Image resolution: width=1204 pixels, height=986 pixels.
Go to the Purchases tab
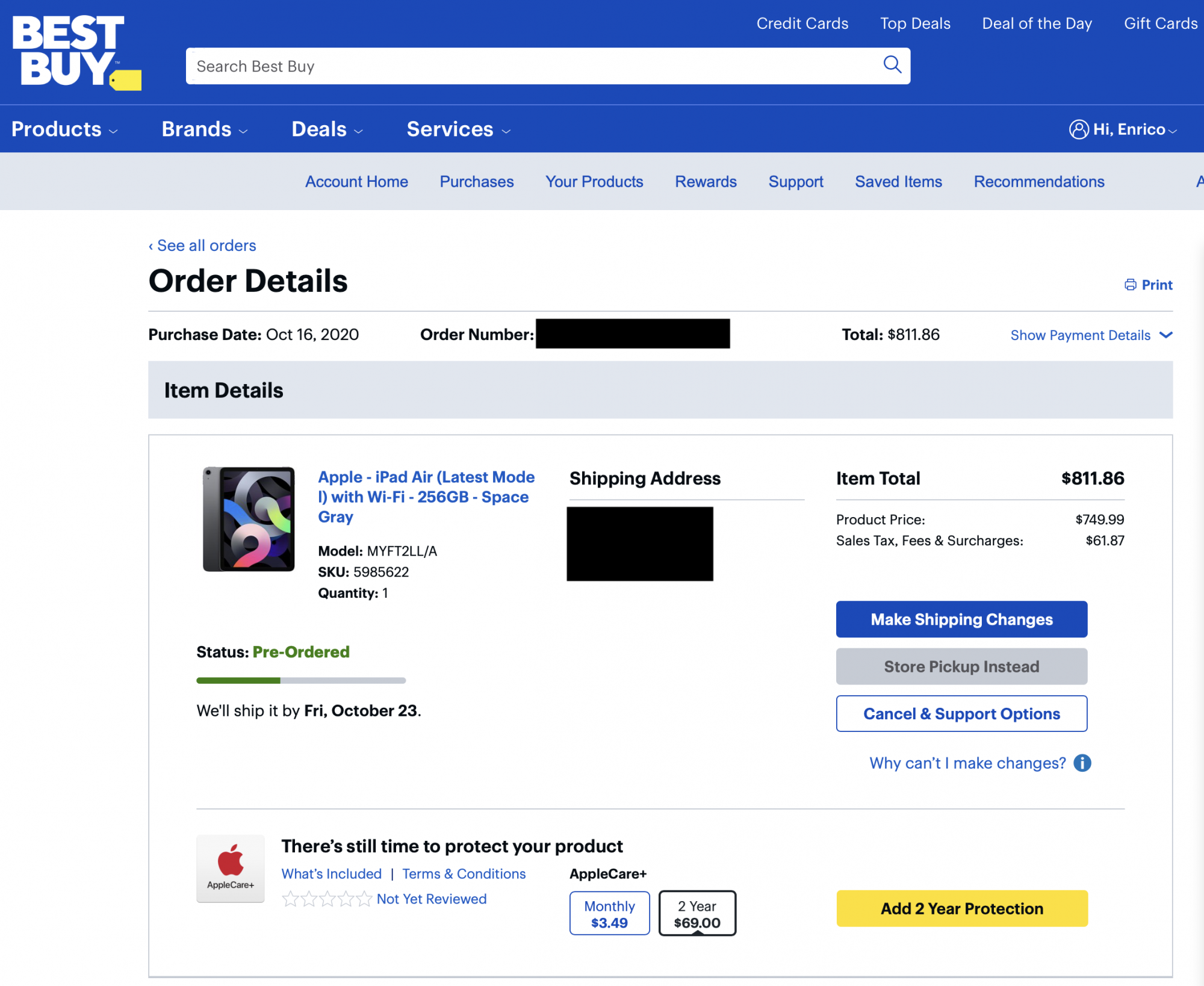(477, 182)
